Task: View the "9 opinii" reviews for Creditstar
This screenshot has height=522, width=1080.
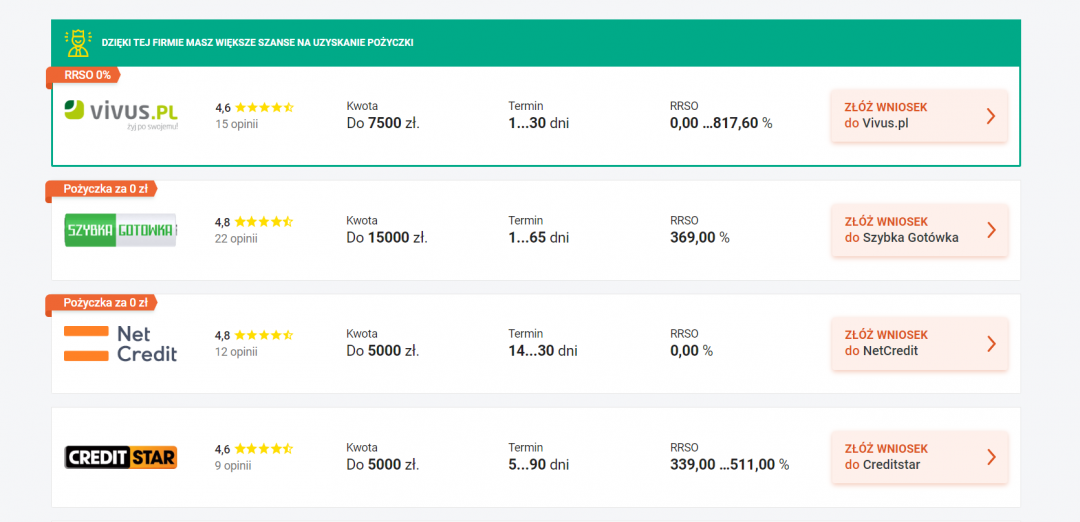Action: pos(234,465)
